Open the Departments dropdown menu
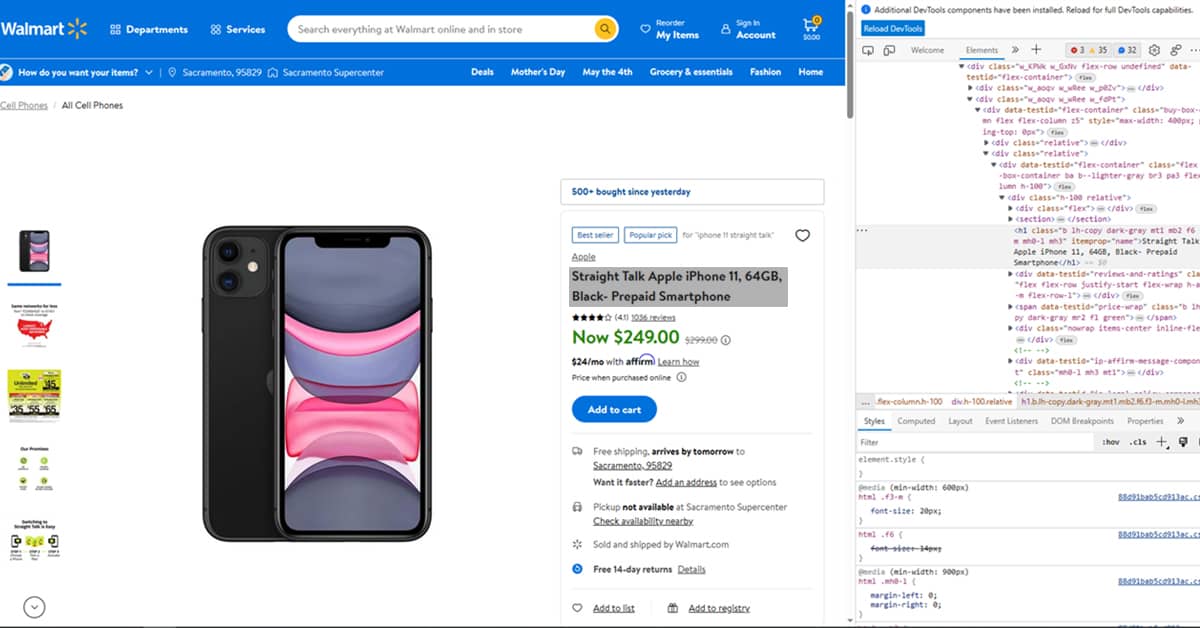Viewport: 1200px width, 628px height. [x=149, y=29]
